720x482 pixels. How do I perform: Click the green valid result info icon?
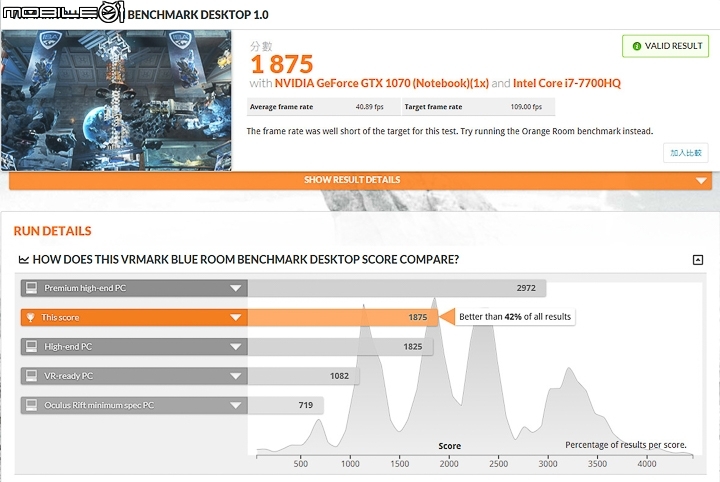636,46
